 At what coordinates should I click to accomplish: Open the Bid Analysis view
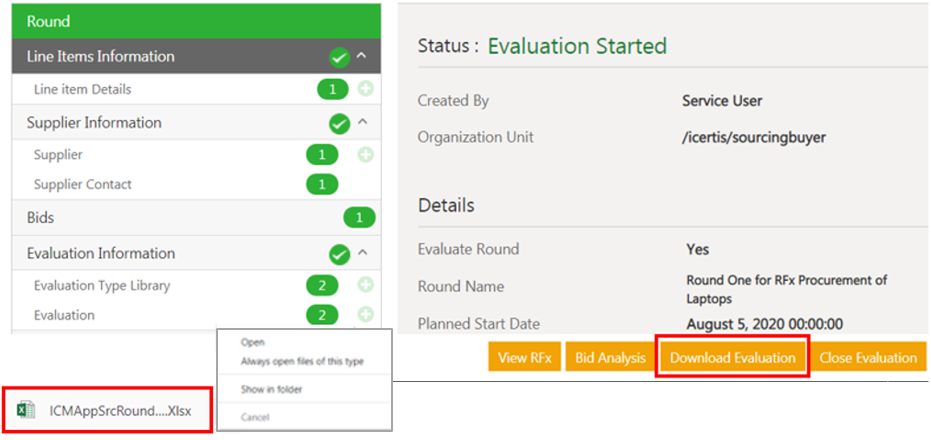[x=610, y=358]
